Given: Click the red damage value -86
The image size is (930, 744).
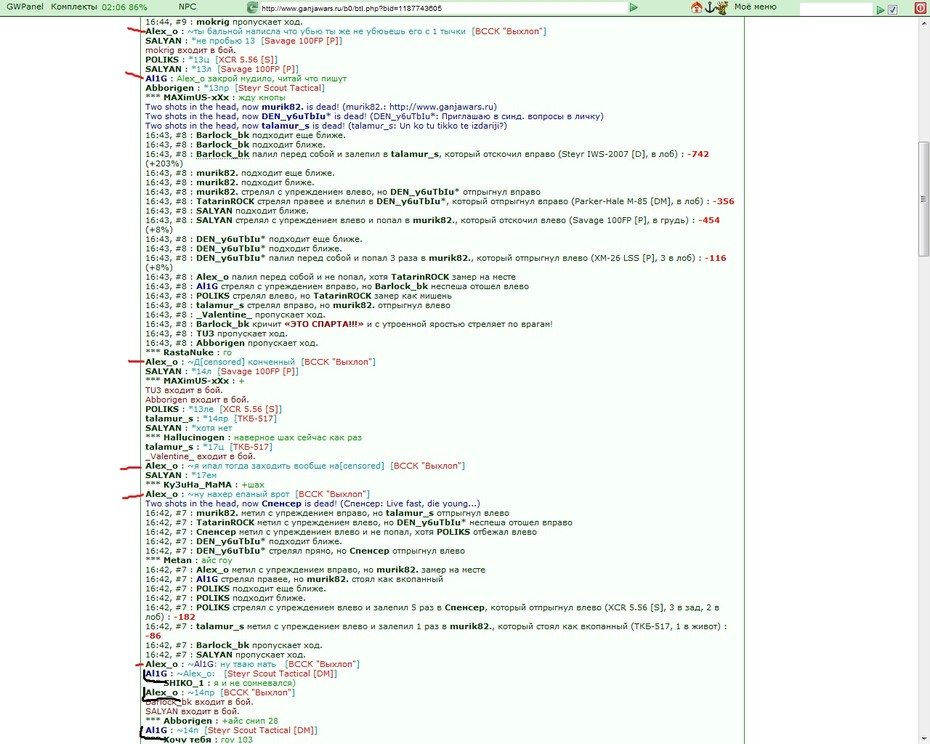Looking at the screenshot, I should pos(153,635).
